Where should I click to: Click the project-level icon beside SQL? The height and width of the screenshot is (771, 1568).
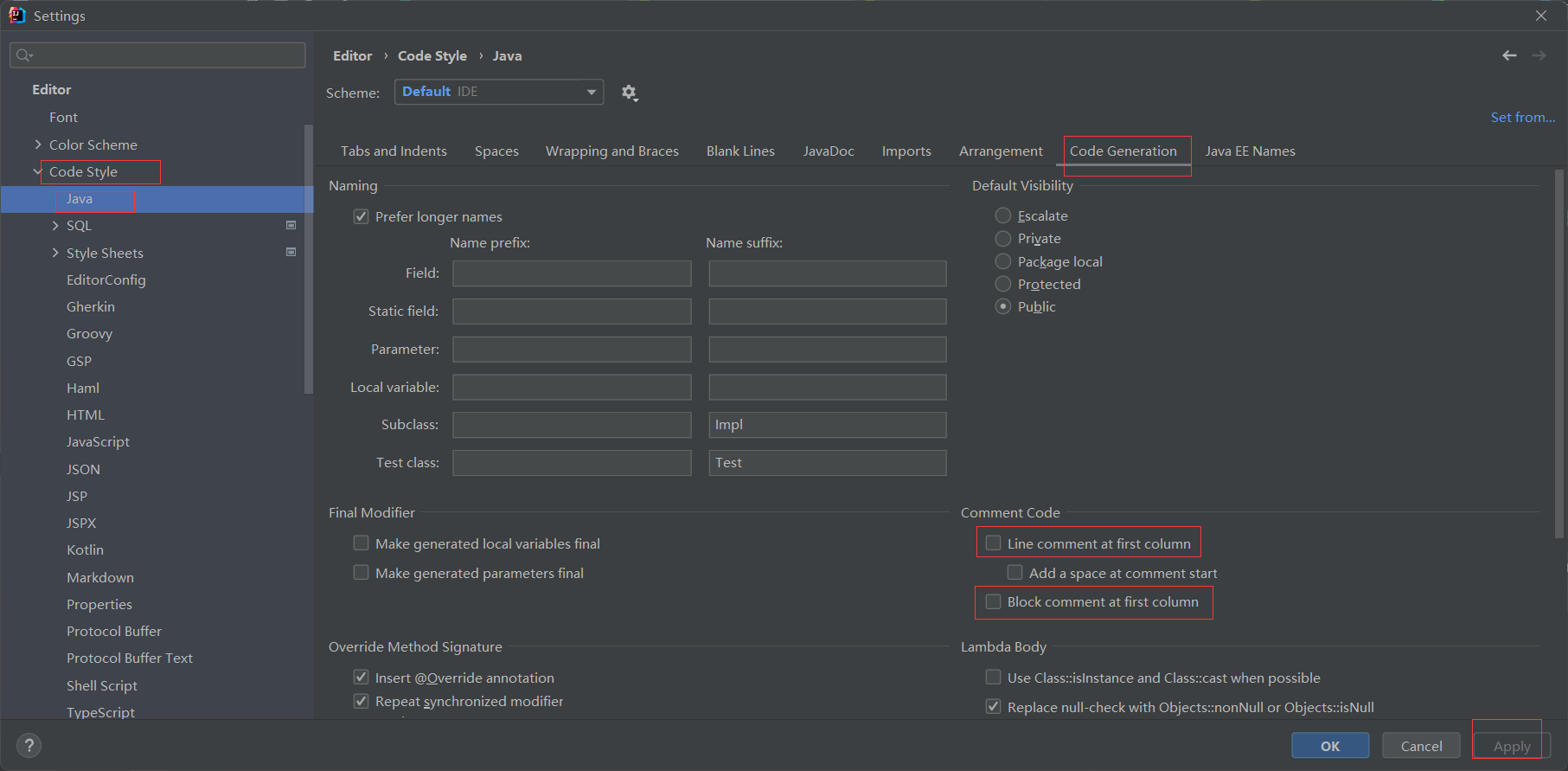[291, 225]
